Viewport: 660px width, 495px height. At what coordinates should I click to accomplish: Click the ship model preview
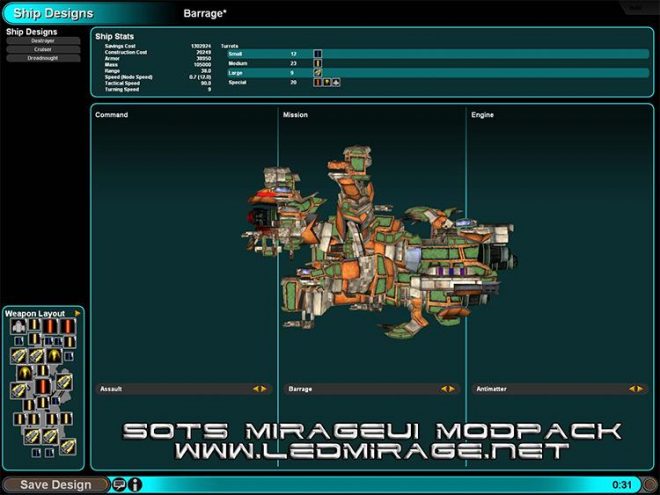(x=379, y=244)
